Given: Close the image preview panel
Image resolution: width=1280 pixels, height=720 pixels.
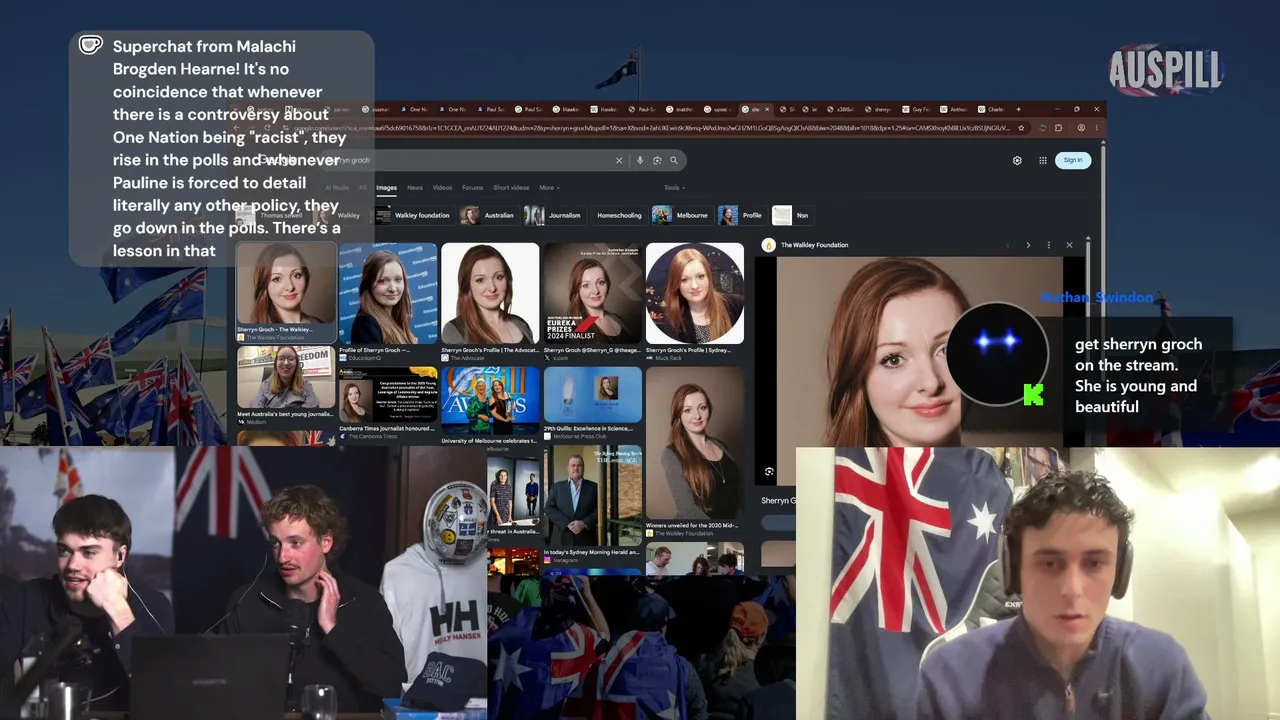Looking at the screenshot, I should point(1069,245).
